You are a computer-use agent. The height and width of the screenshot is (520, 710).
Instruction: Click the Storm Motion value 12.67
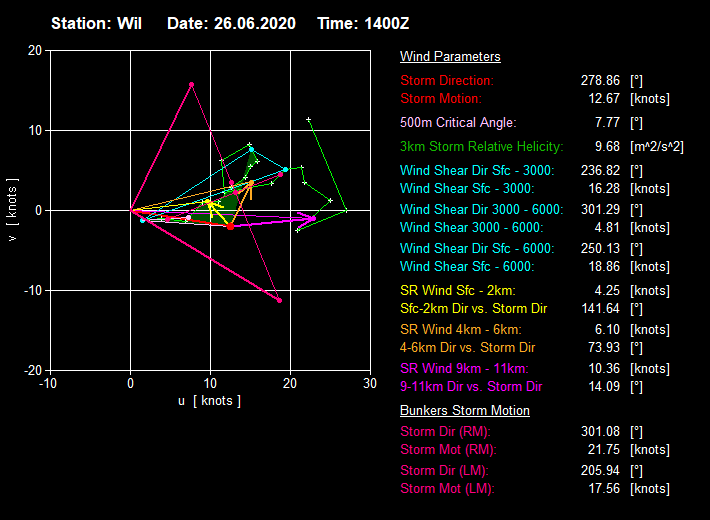[x=601, y=99]
